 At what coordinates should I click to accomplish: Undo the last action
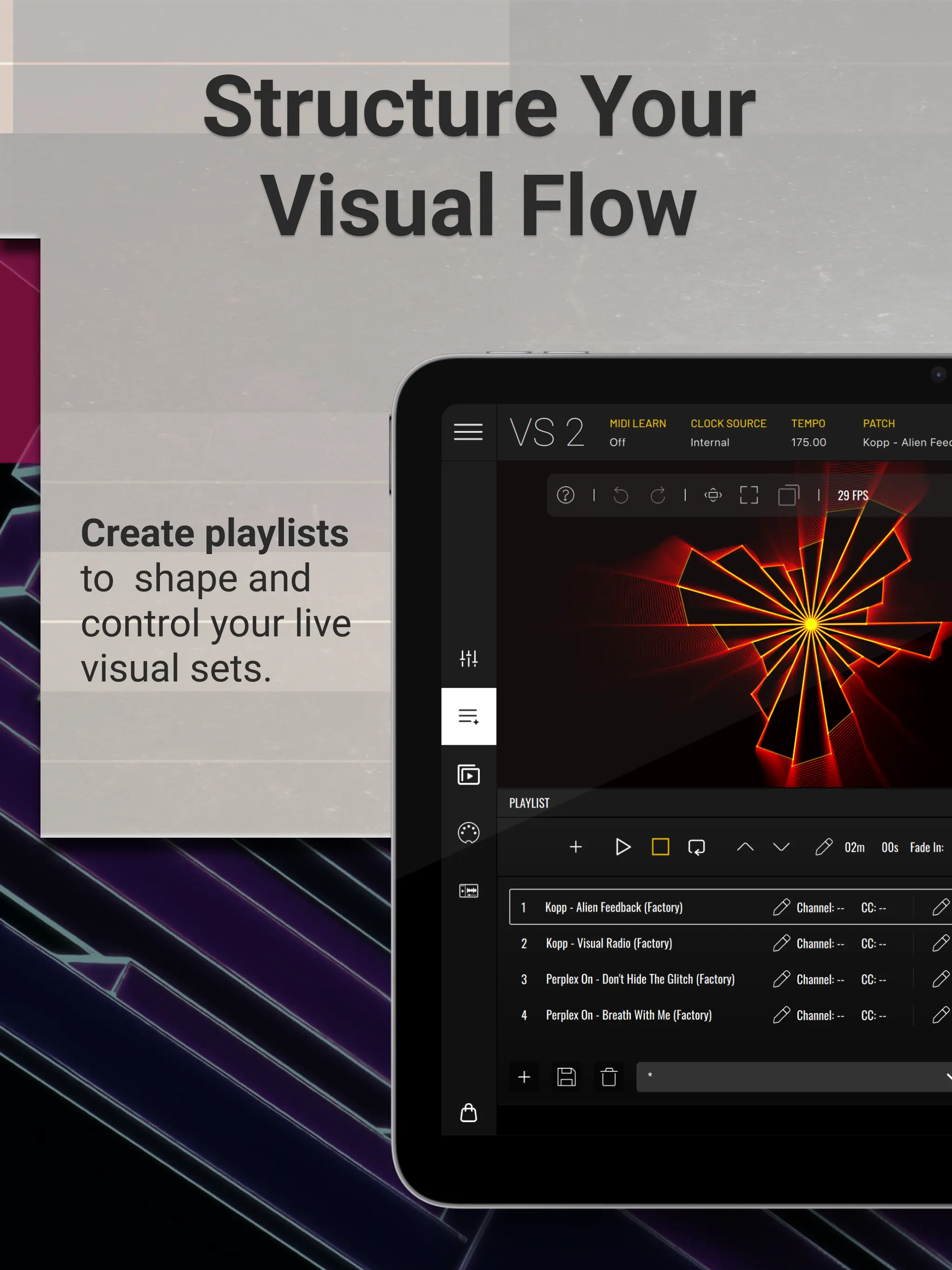pyautogui.click(x=621, y=495)
